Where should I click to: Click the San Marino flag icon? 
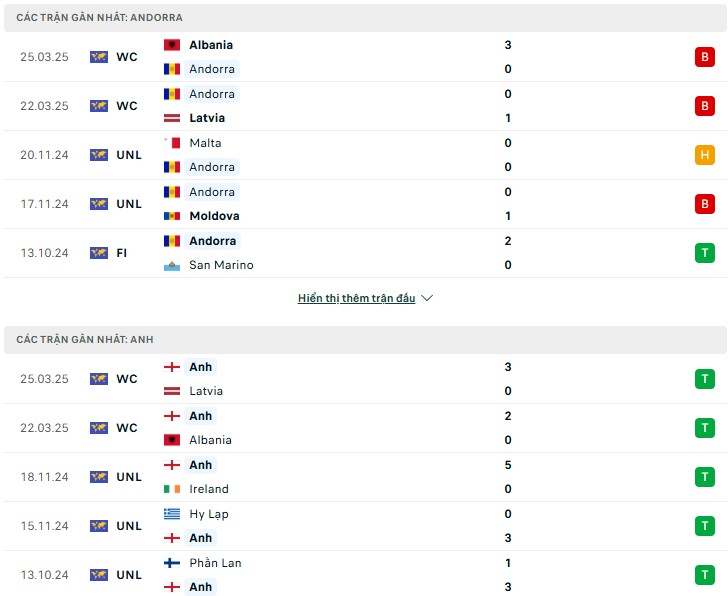(172, 265)
